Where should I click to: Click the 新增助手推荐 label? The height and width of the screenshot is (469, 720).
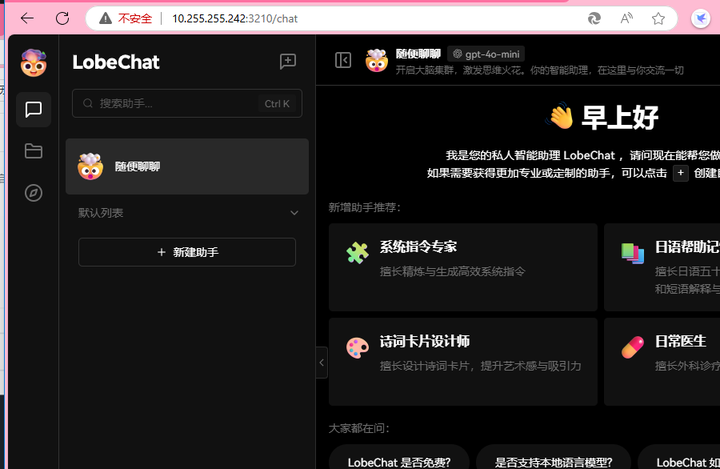365,208
